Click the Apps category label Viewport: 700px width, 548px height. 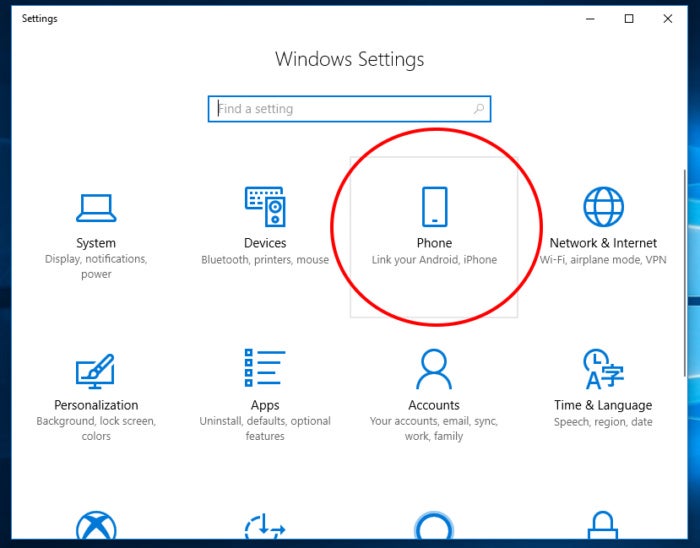(265, 406)
